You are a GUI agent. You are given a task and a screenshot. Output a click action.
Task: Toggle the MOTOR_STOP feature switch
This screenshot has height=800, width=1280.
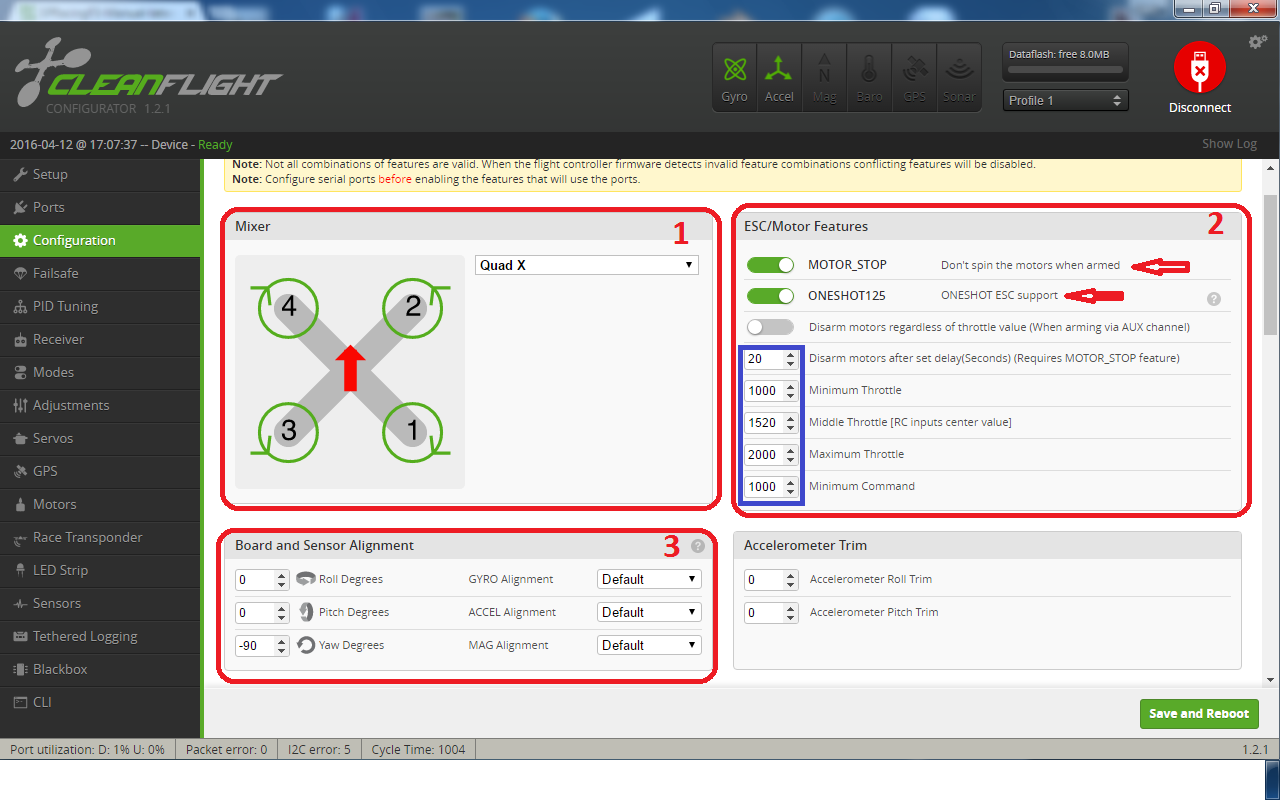[770, 265]
